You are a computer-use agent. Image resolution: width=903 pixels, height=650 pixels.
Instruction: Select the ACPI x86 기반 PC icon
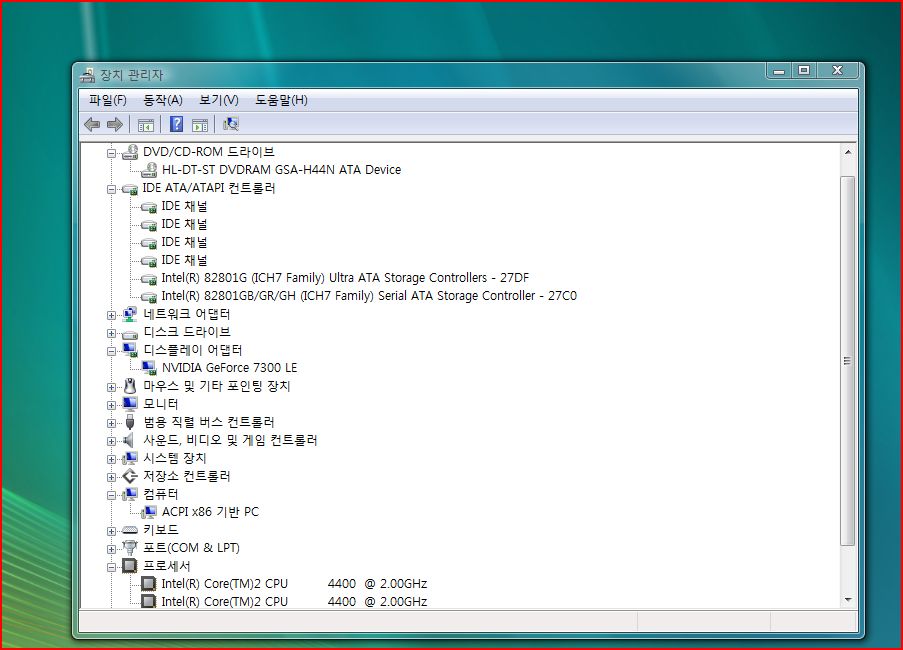point(149,512)
